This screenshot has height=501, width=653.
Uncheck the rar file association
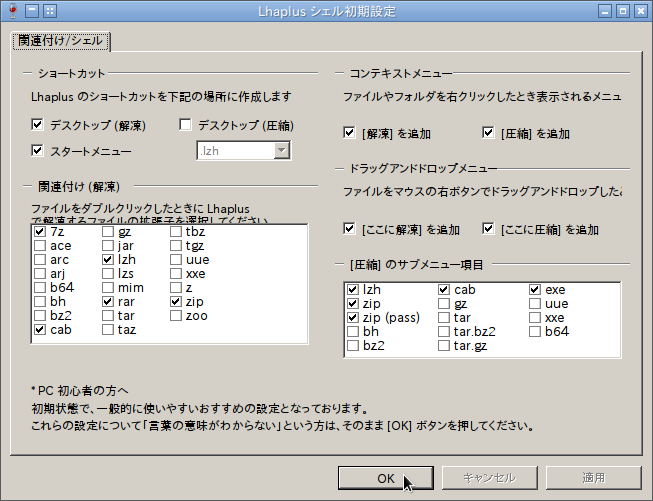pos(108,302)
